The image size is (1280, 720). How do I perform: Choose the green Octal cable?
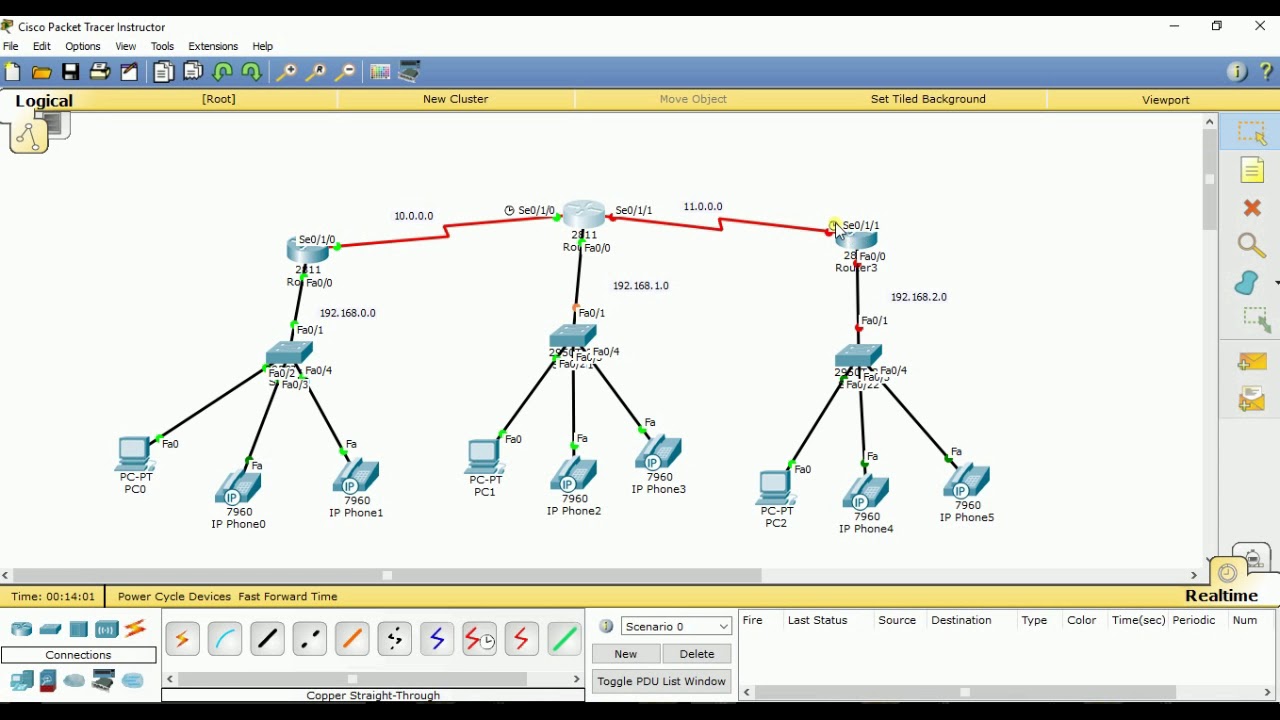[x=564, y=639]
